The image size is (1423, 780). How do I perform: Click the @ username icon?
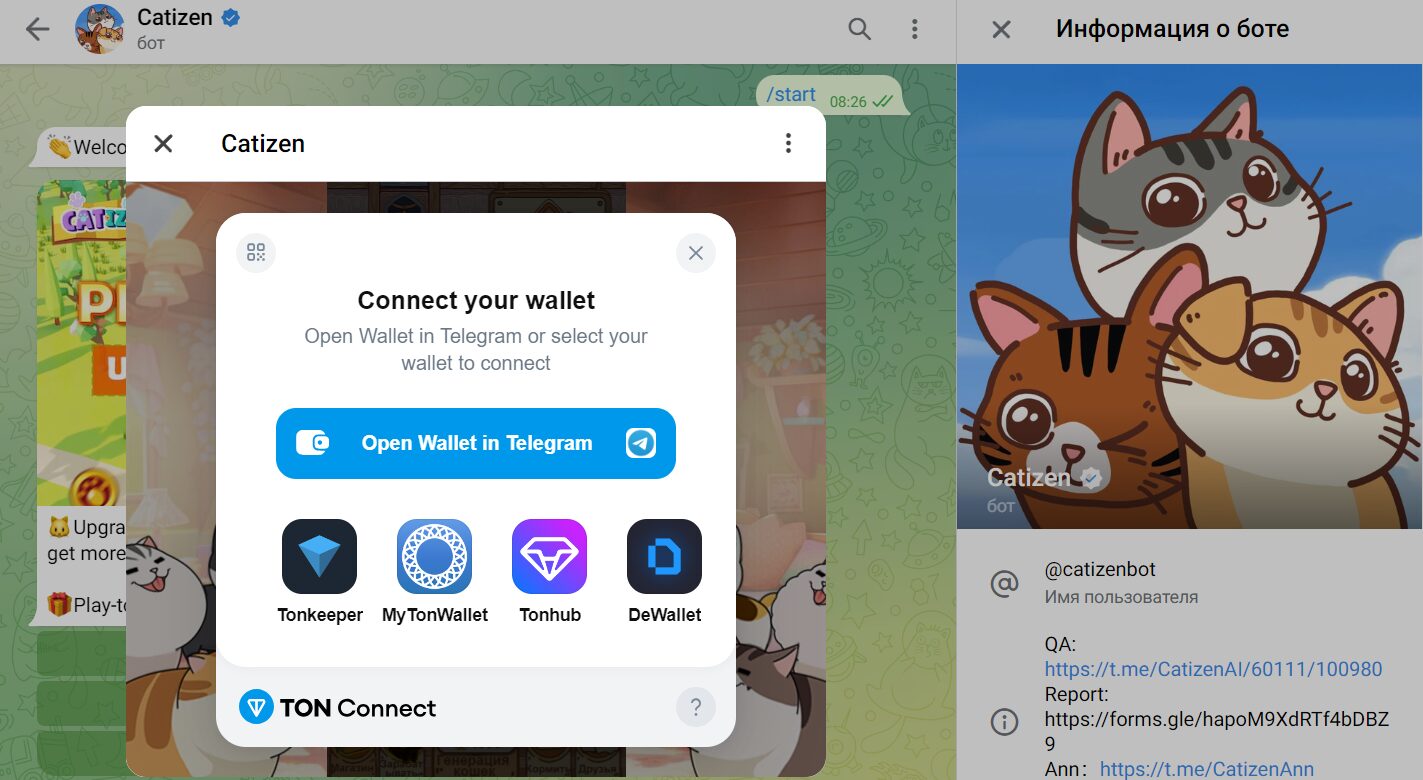(x=1003, y=583)
